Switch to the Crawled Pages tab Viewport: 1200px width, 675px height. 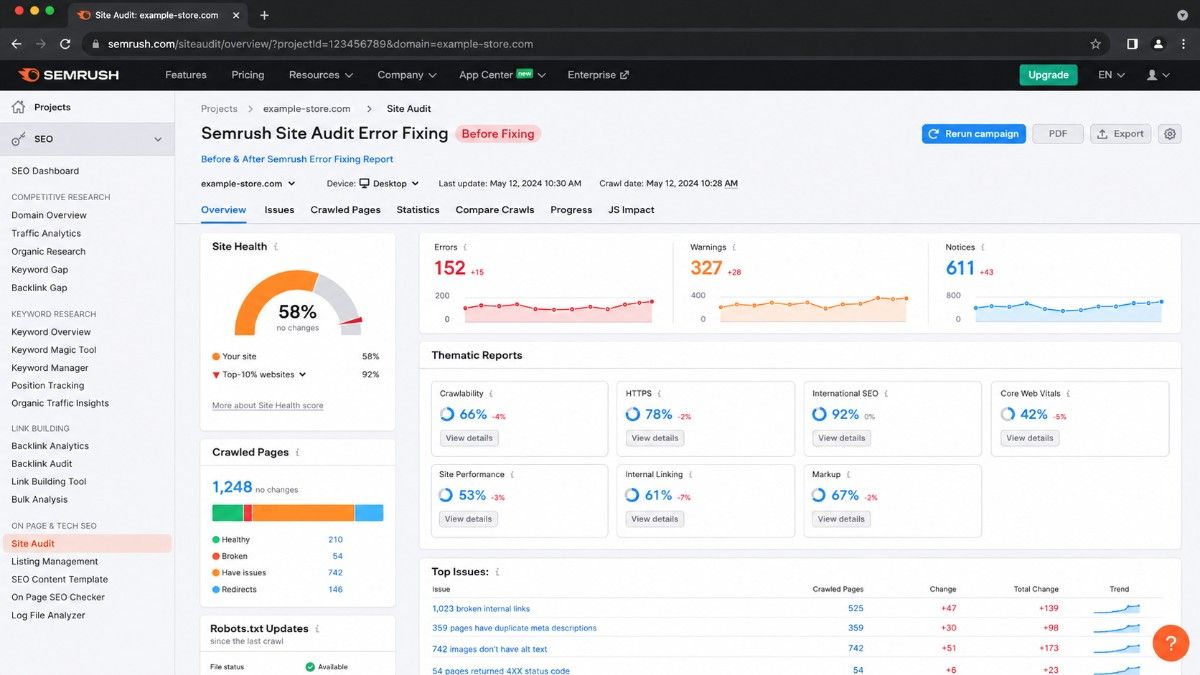pos(345,210)
